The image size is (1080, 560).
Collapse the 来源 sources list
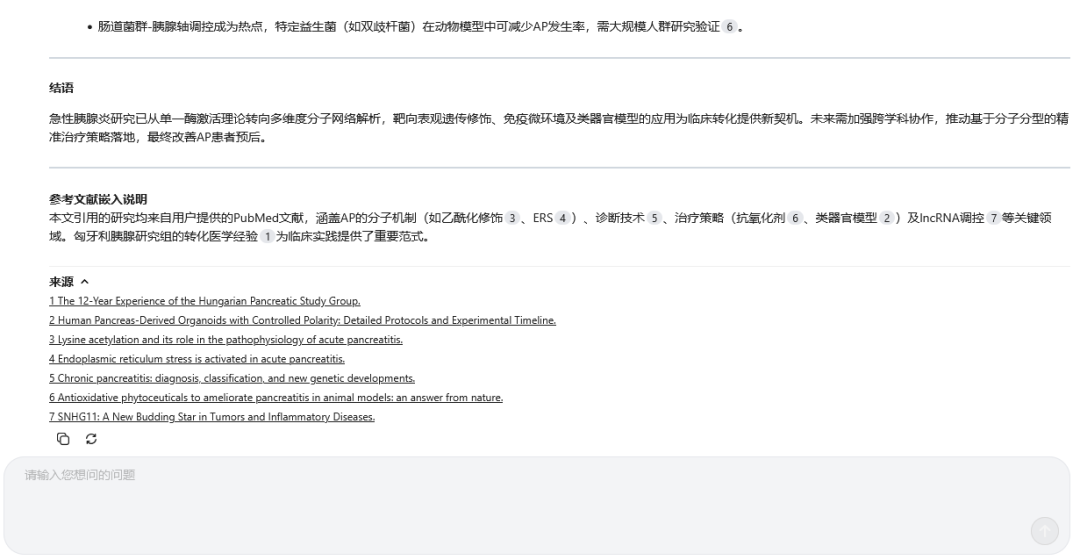(x=85, y=282)
